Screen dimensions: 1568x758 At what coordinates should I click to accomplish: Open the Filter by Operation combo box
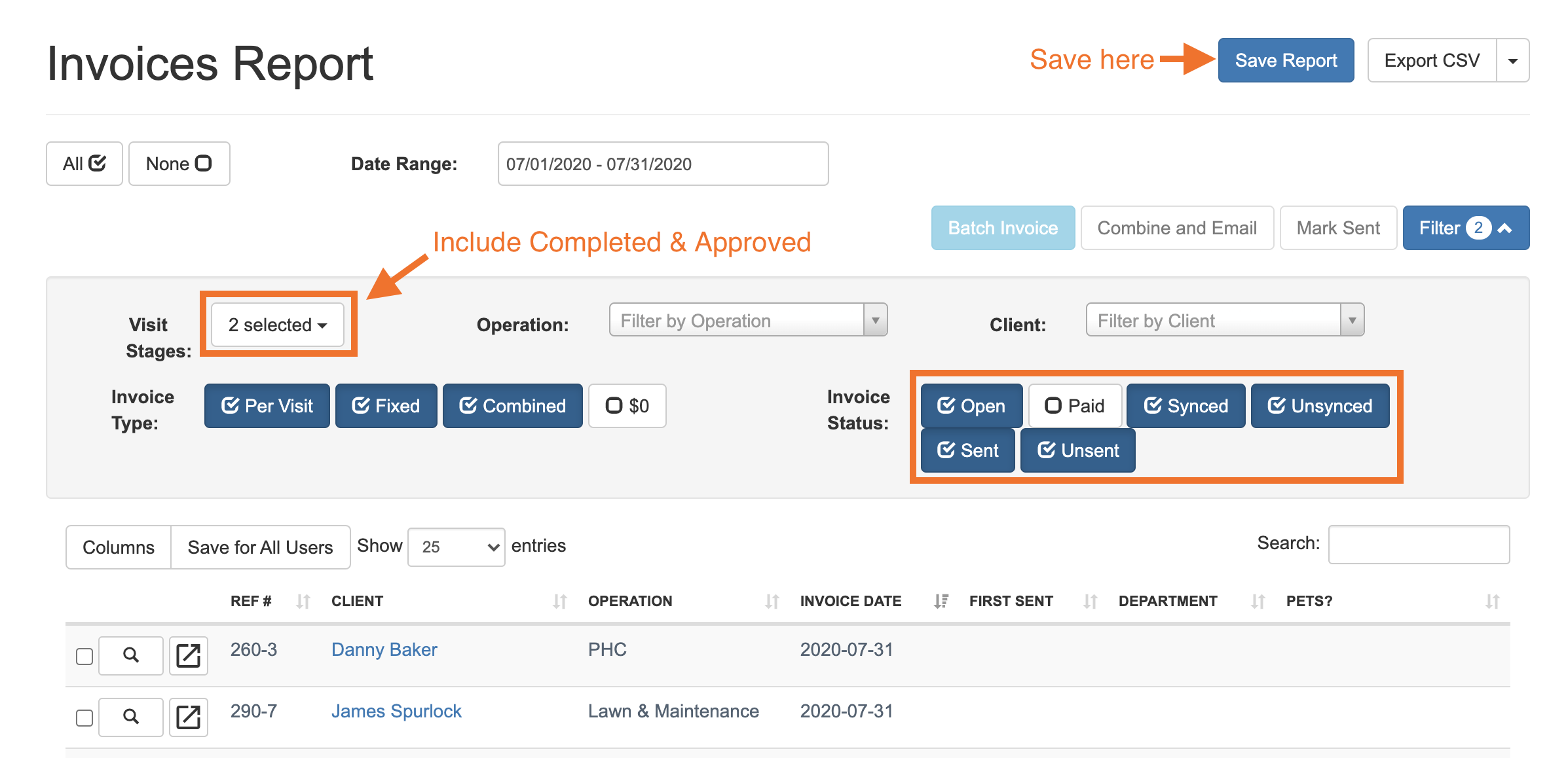point(747,321)
